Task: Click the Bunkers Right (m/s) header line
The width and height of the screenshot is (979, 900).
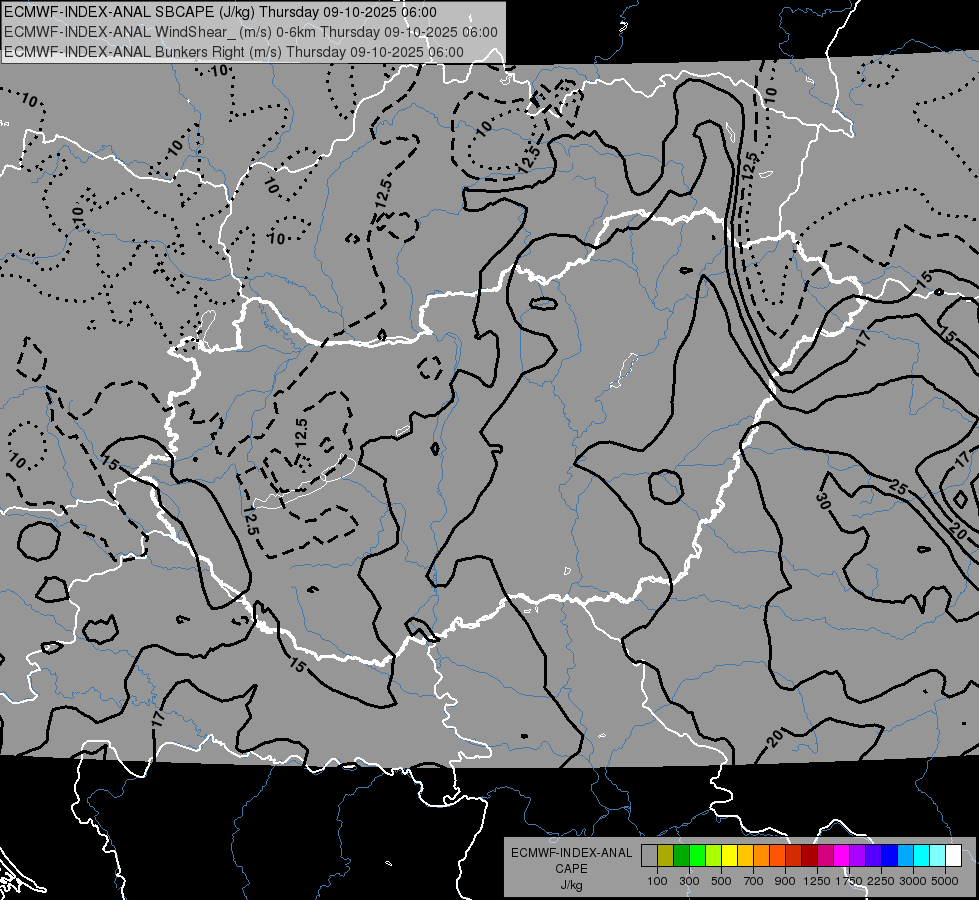Action: [x=234, y=52]
